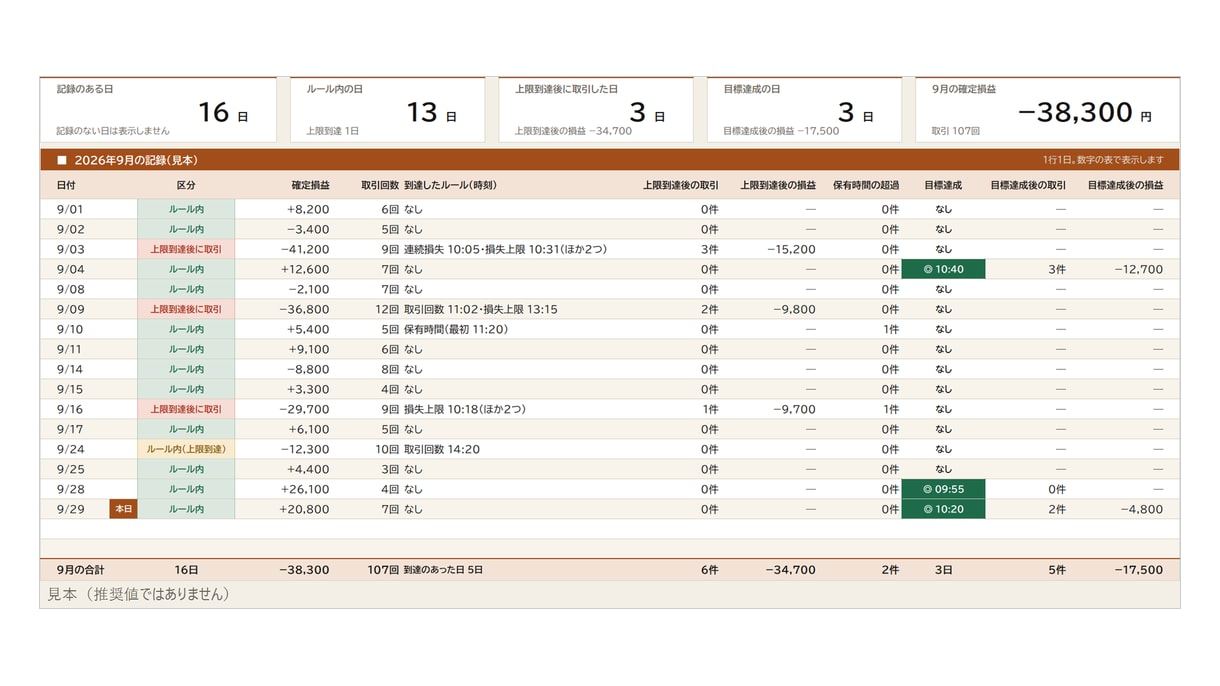Viewport: 1220px width, 686px height.
Task: Click the green "◎ 10:20" goal badge
Action: (x=943, y=509)
